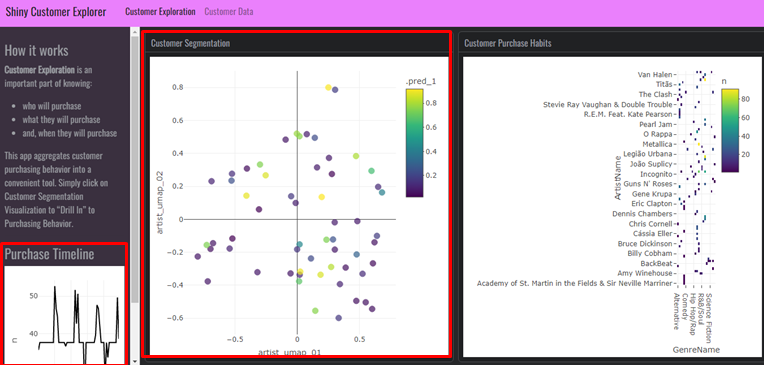Click the ArtistName axis title
764x365 pixels.
618,178
